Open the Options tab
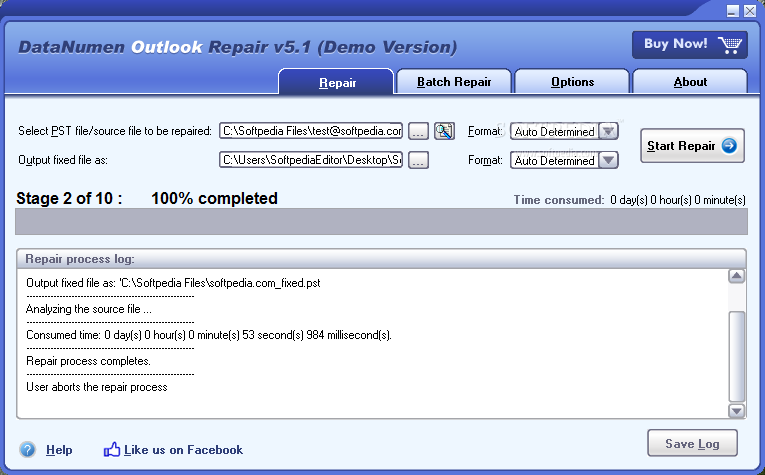Viewport: 765px width, 475px height. click(572, 81)
